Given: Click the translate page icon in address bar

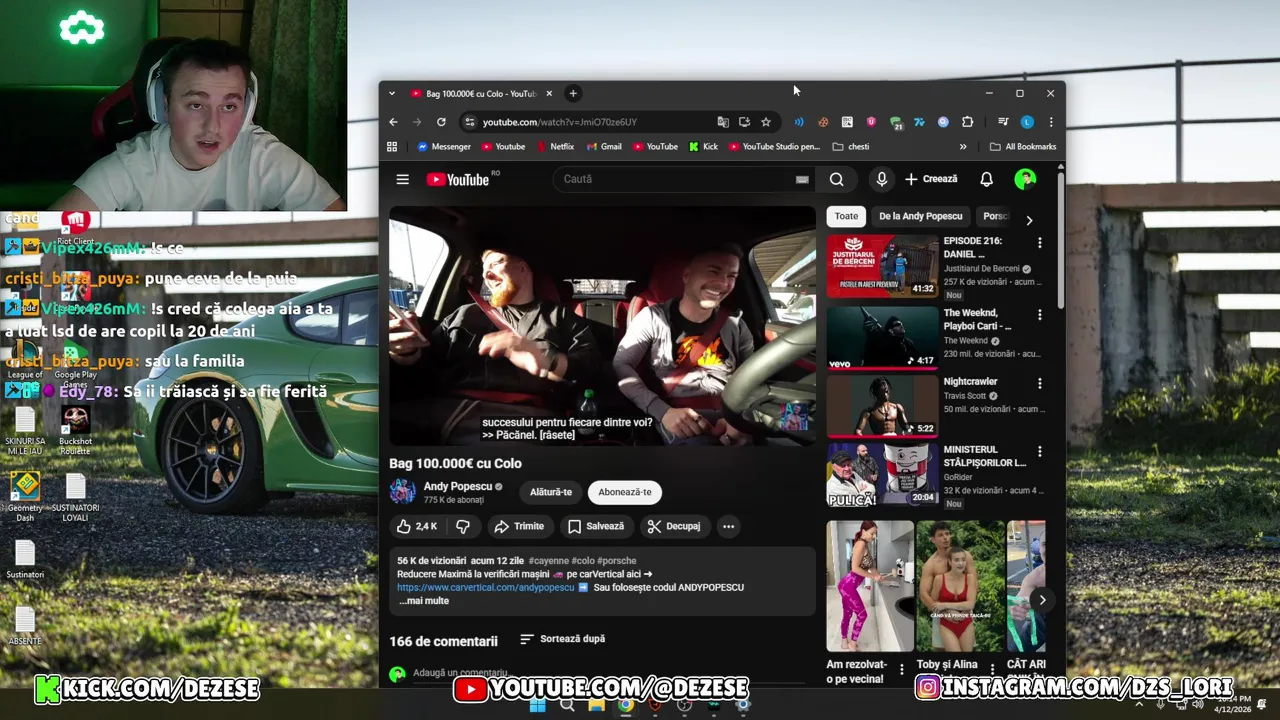Looking at the screenshot, I should pyautogui.click(x=723, y=122).
